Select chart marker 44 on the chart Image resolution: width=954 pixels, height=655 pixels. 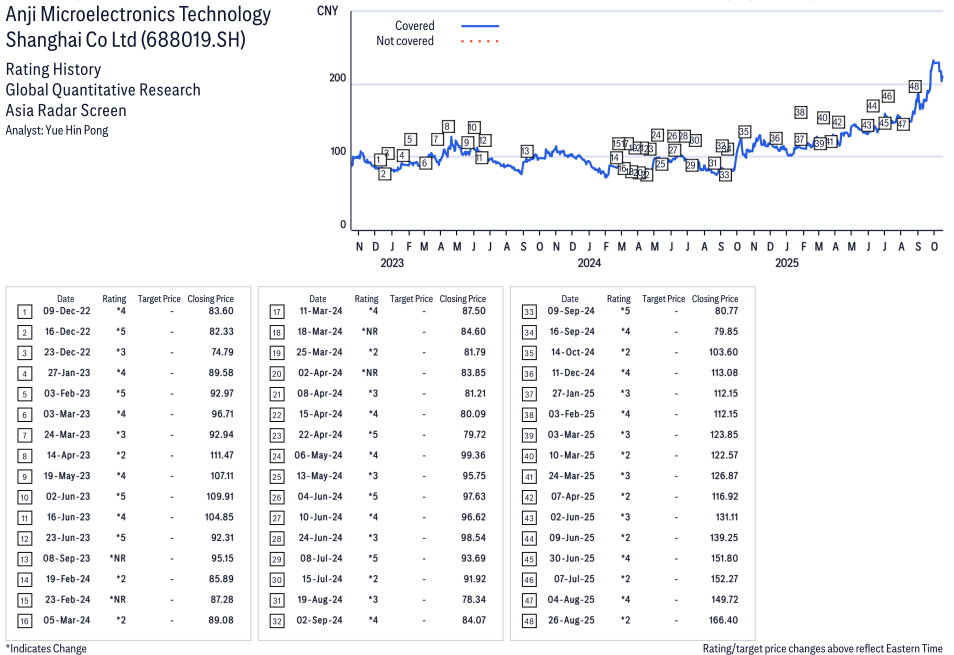(x=872, y=106)
